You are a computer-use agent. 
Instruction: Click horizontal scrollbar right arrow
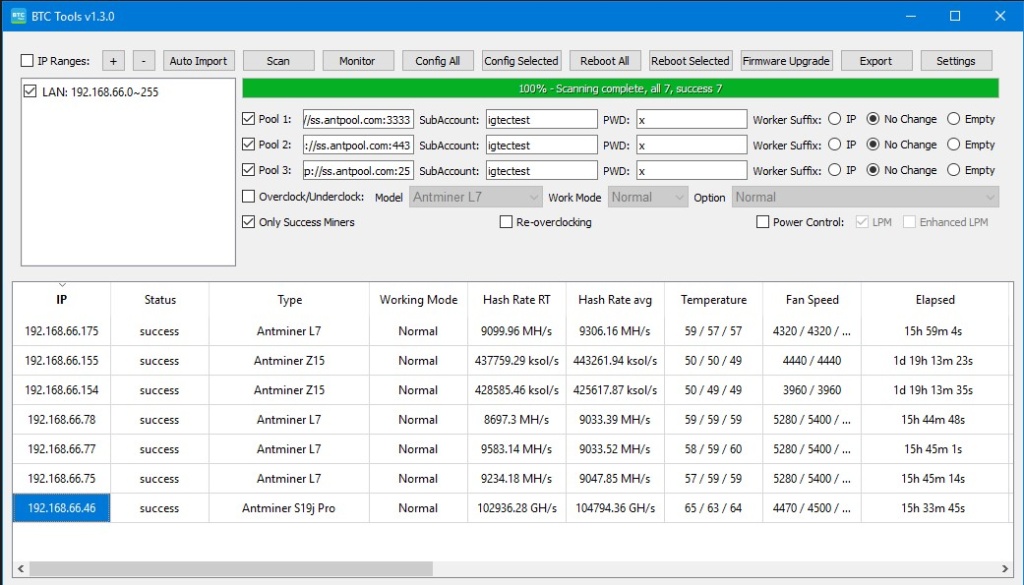pos(1004,569)
